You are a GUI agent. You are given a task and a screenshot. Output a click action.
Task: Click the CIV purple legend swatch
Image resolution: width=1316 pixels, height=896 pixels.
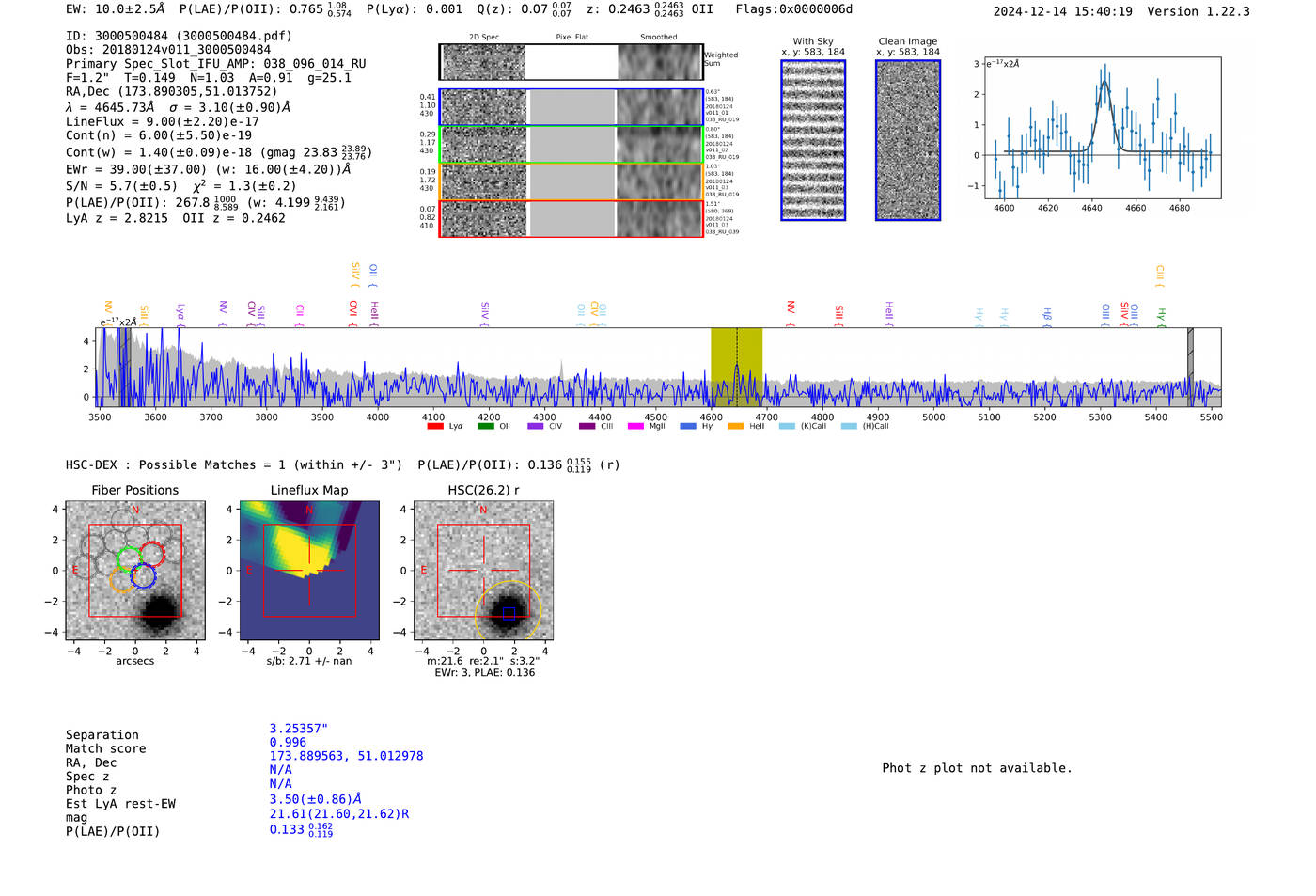536,426
